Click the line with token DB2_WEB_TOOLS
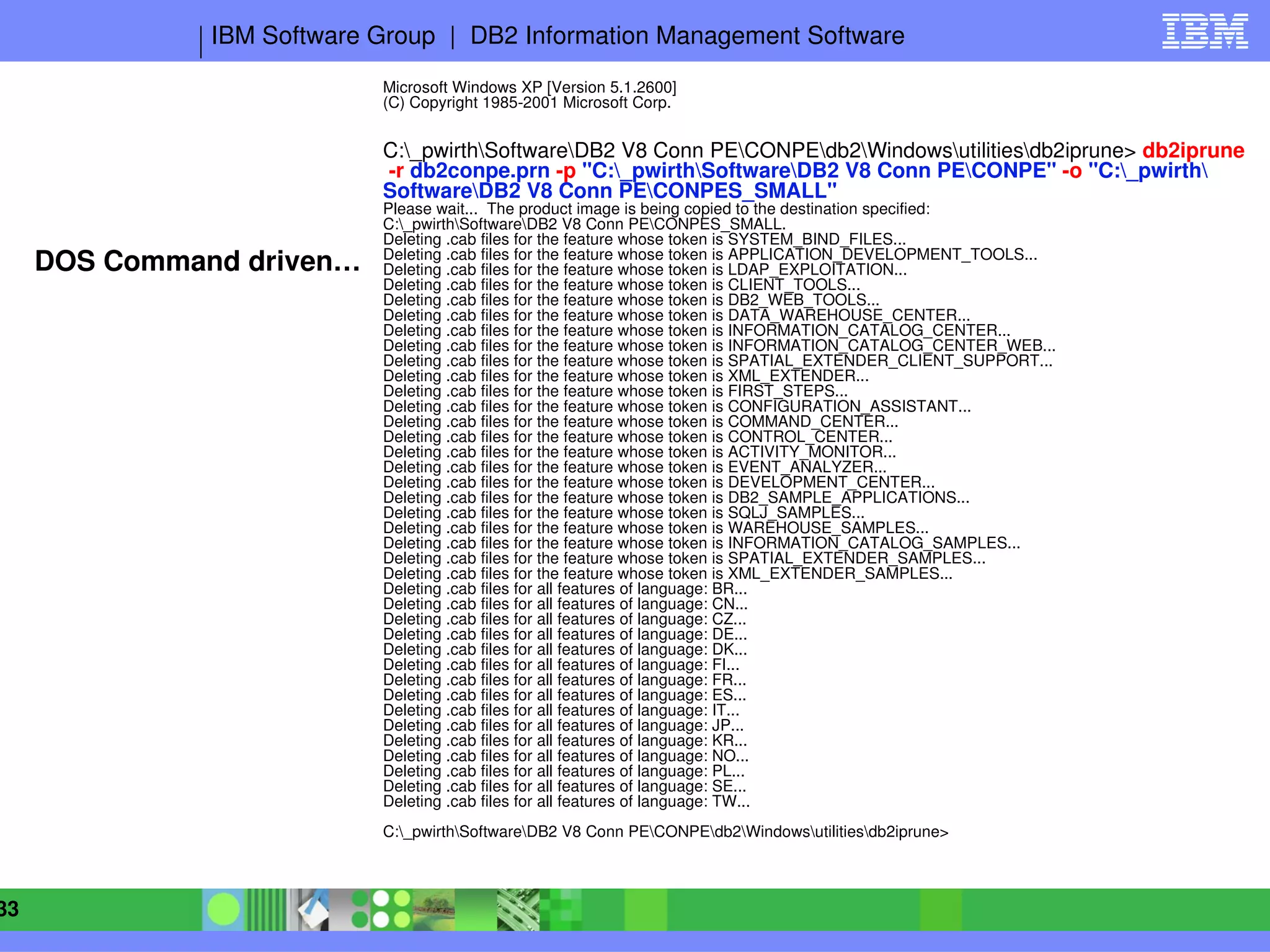Screen dimensions: 1270x952 631,300
